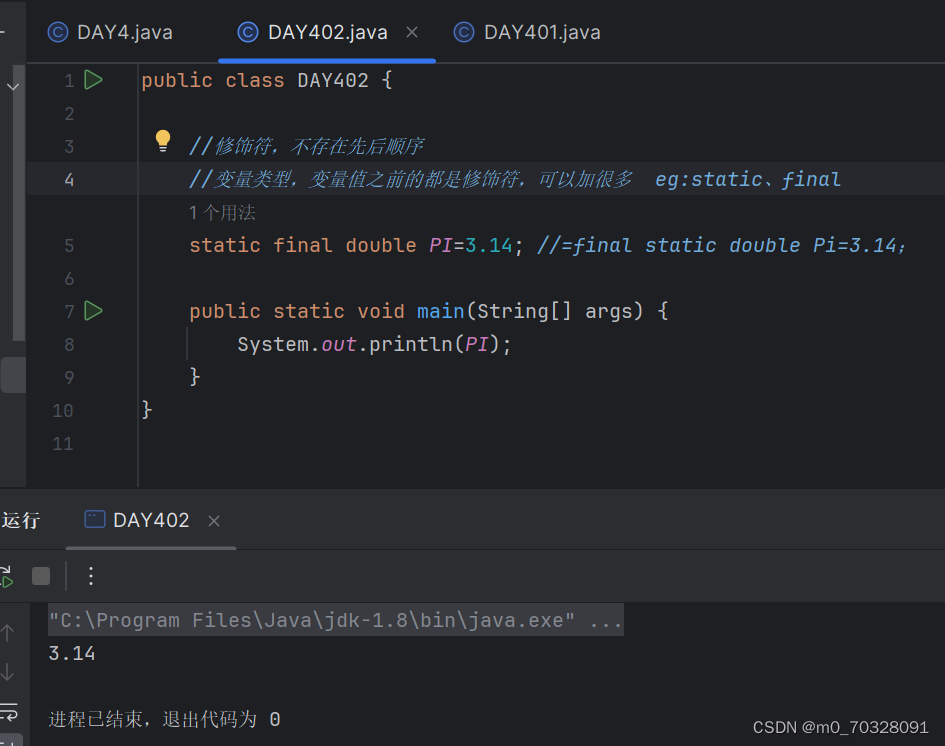Close the DAY402.java editor tab
Viewport: 945px width, 746px height.
(412, 31)
